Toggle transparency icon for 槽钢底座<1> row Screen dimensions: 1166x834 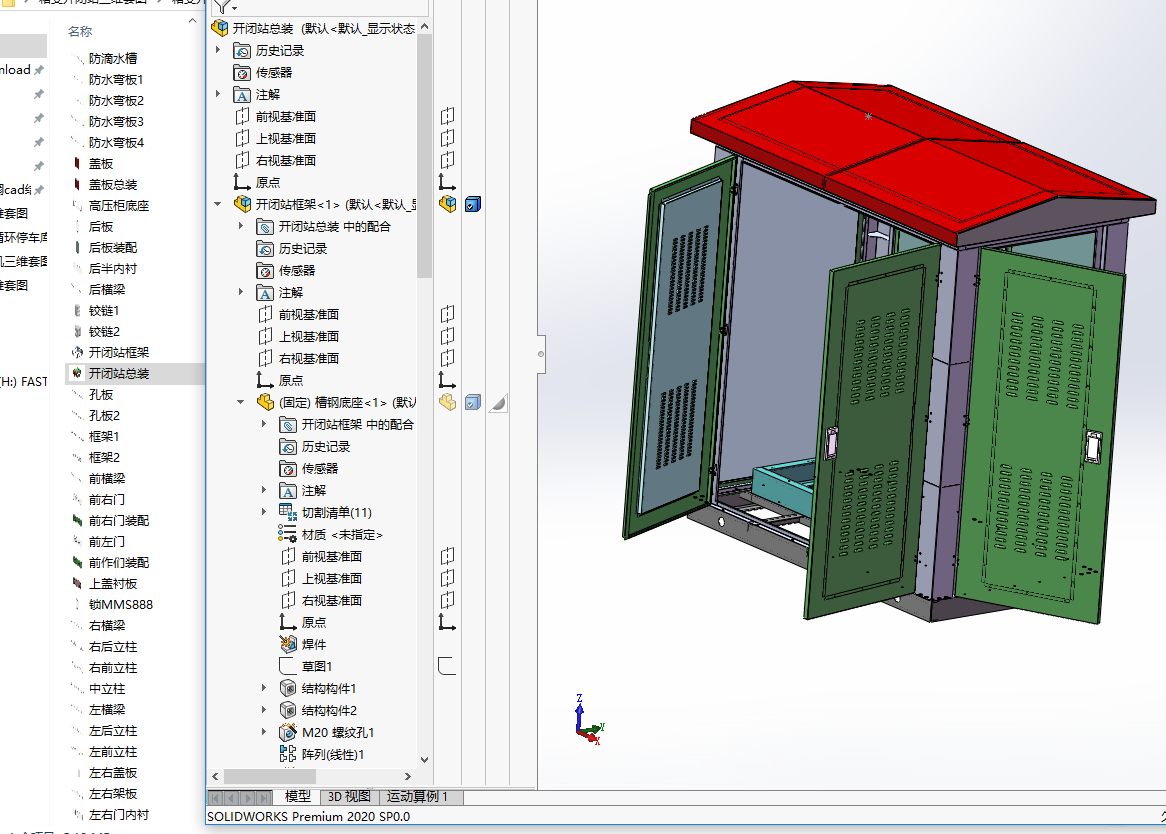click(498, 402)
